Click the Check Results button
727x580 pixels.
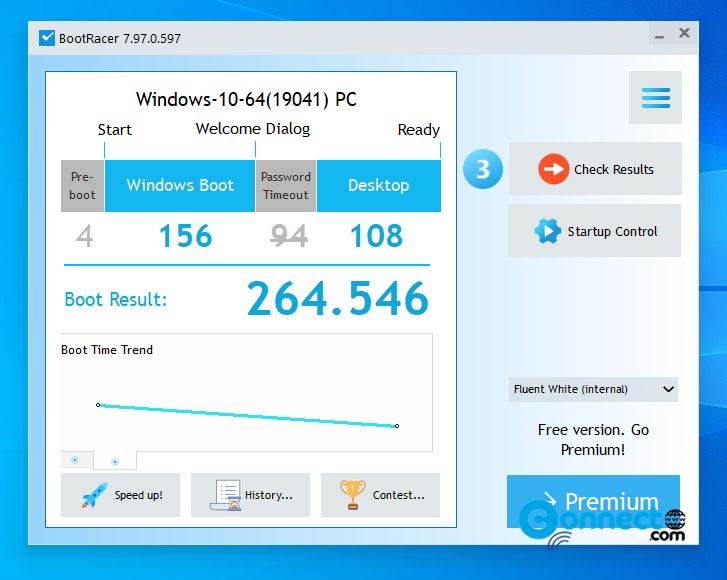pyautogui.click(x=595, y=169)
